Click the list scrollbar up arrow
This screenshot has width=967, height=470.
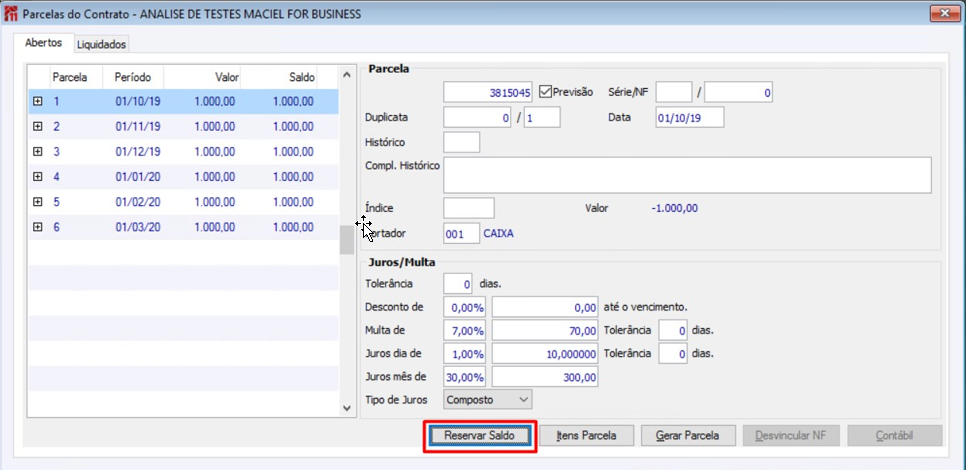tap(347, 75)
